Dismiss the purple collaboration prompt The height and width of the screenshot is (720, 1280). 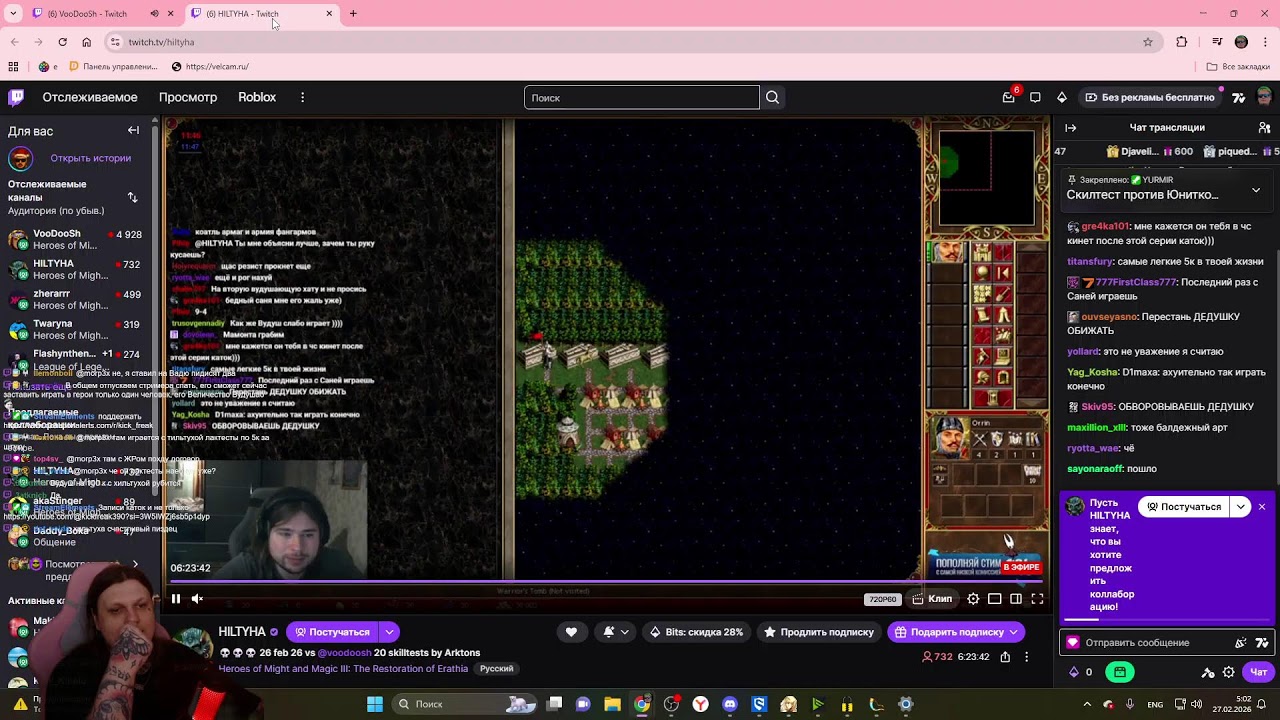pyautogui.click(x=1262, y=507)
